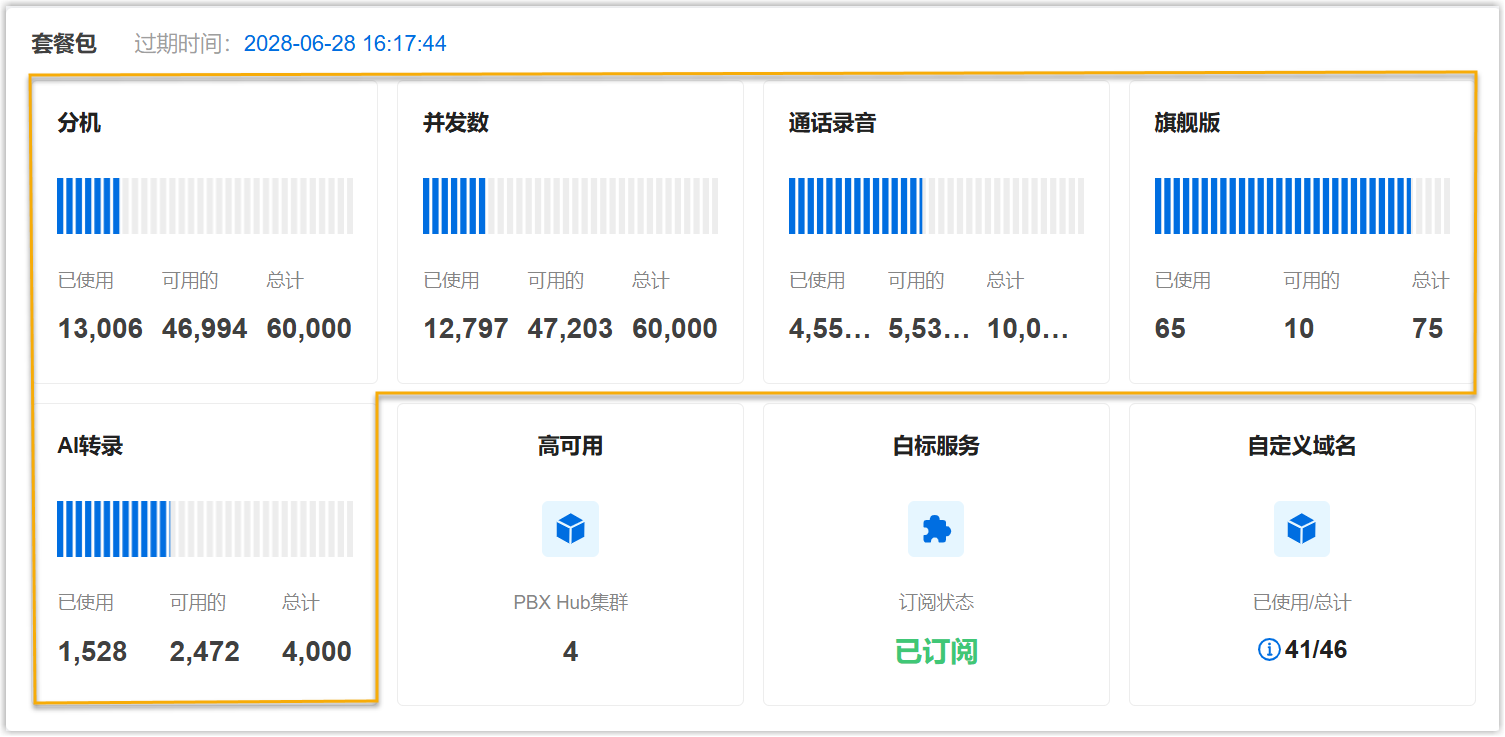Click the AI转录 total value 4,000

pyautogui.click(x=316, y=652)
